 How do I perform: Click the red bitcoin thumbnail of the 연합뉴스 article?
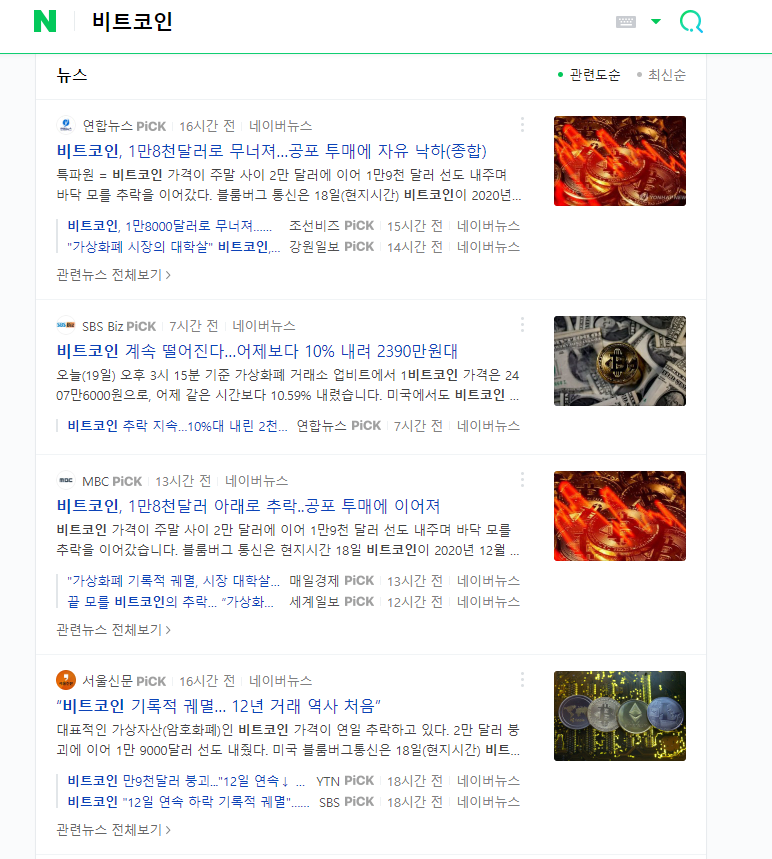click(x=620, y=161)
